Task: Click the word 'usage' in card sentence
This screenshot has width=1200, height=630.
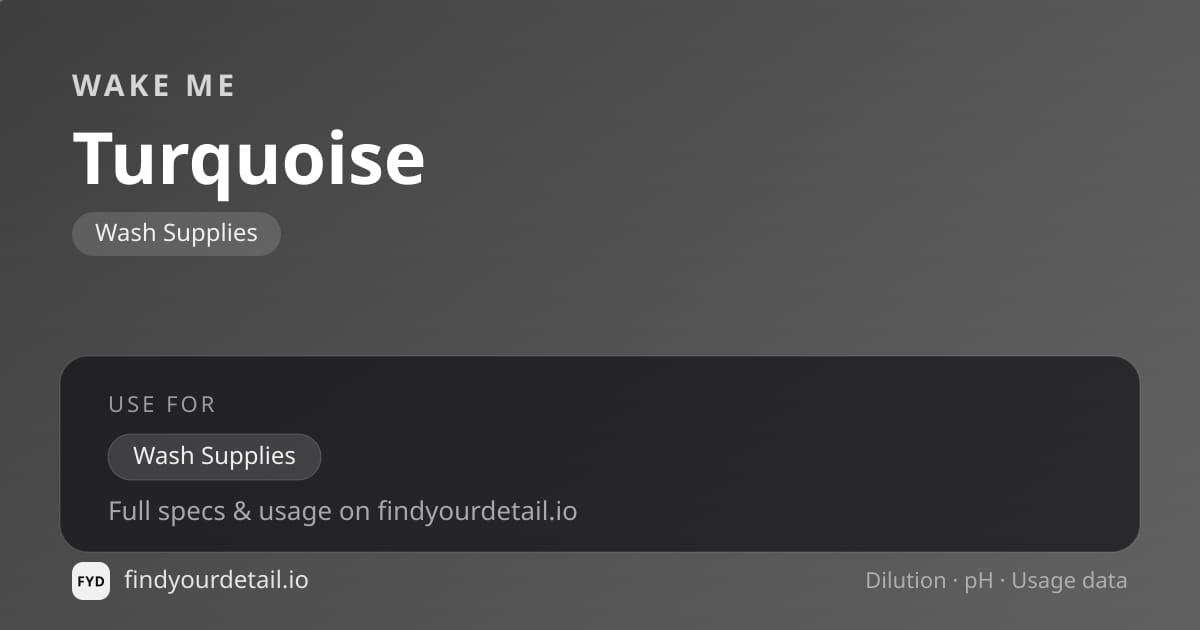Action: pos(295,512)
